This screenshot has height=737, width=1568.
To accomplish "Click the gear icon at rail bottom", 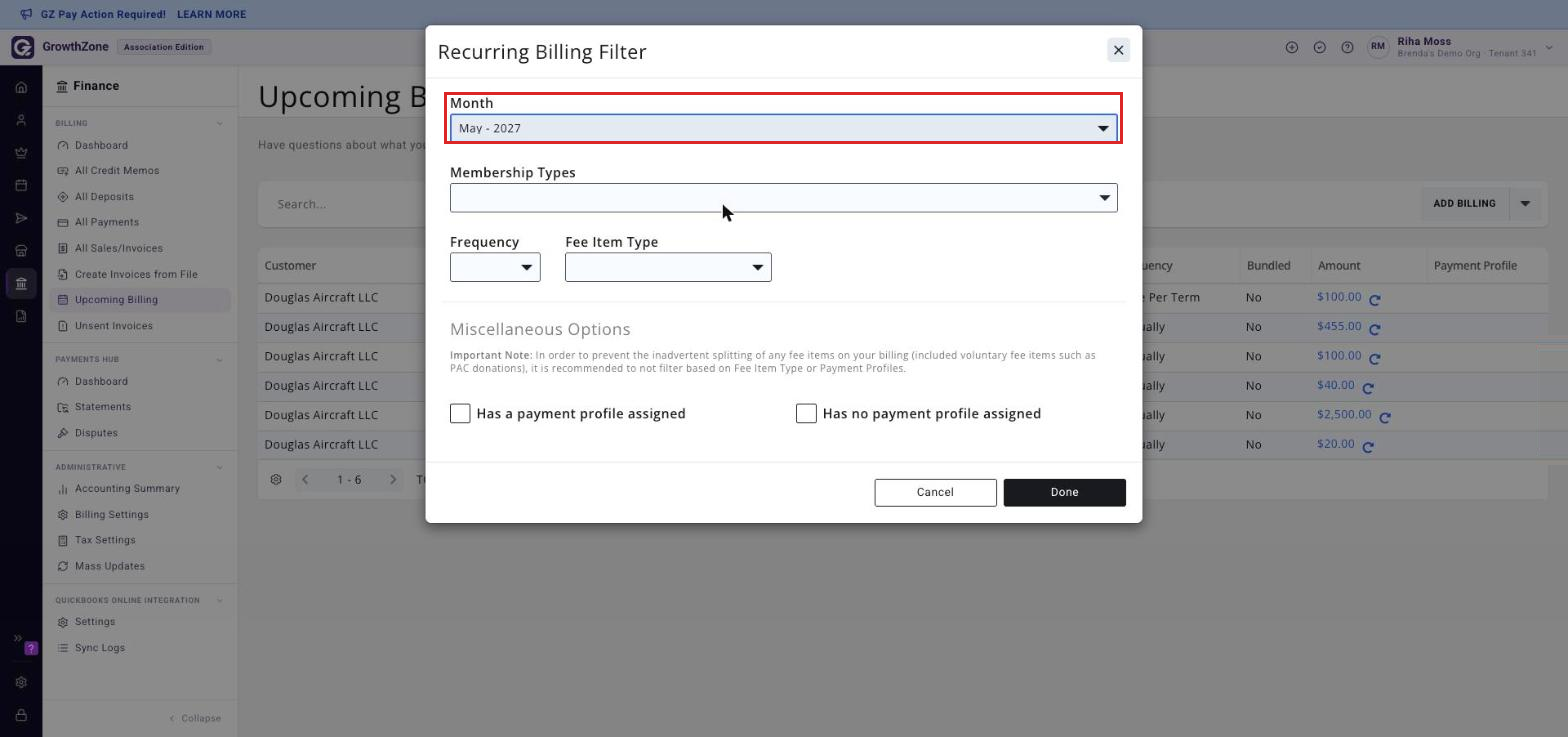I will [21, 683].
